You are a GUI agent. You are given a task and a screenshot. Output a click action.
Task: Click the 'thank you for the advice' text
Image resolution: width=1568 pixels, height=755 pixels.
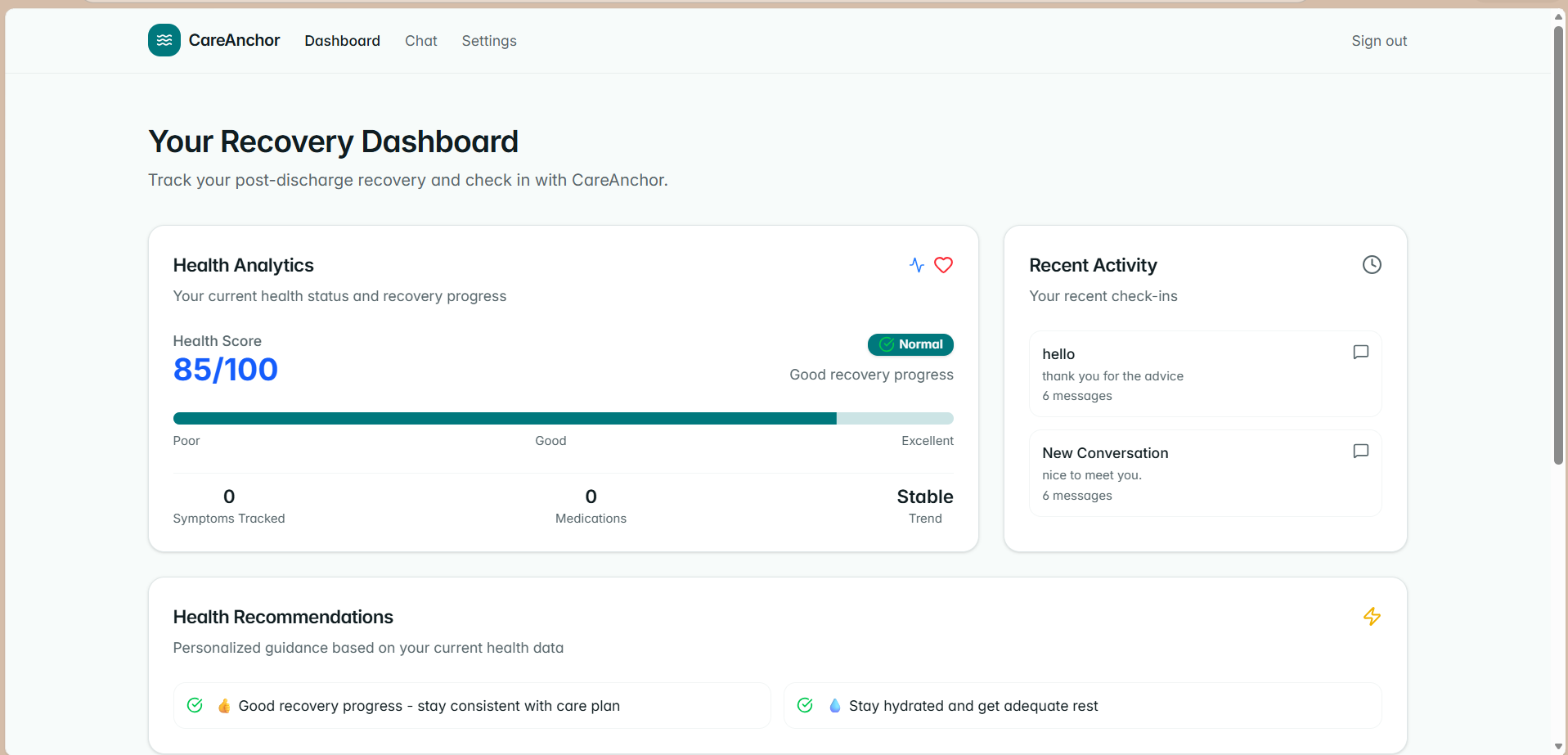point(1112,376)
